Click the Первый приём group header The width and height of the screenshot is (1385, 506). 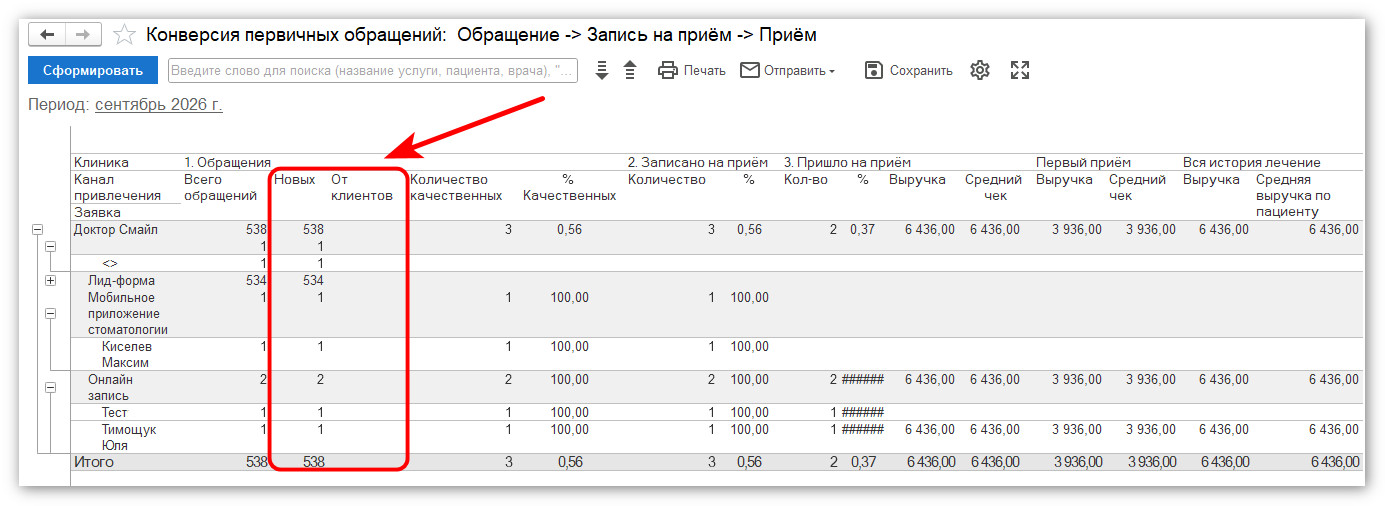coord(1083,162)
